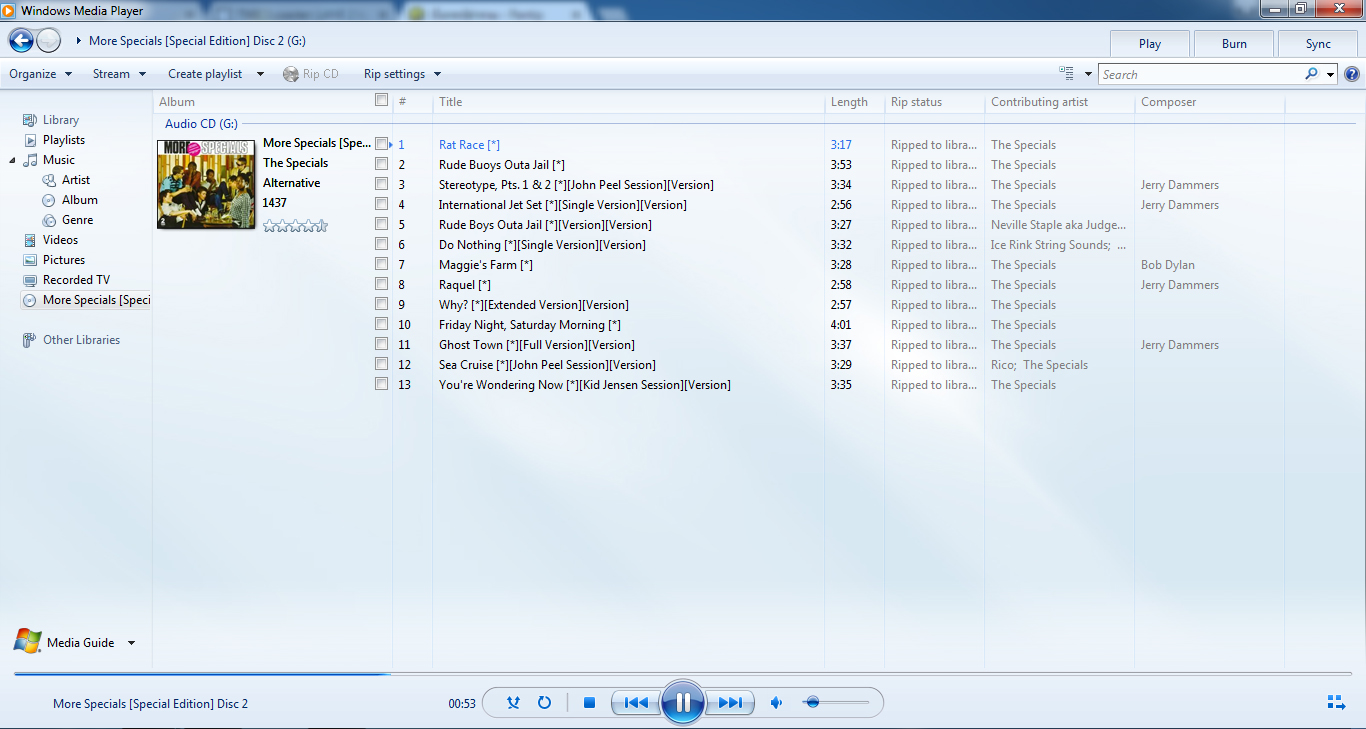Click the Rat Race track title

coord(469,145)
